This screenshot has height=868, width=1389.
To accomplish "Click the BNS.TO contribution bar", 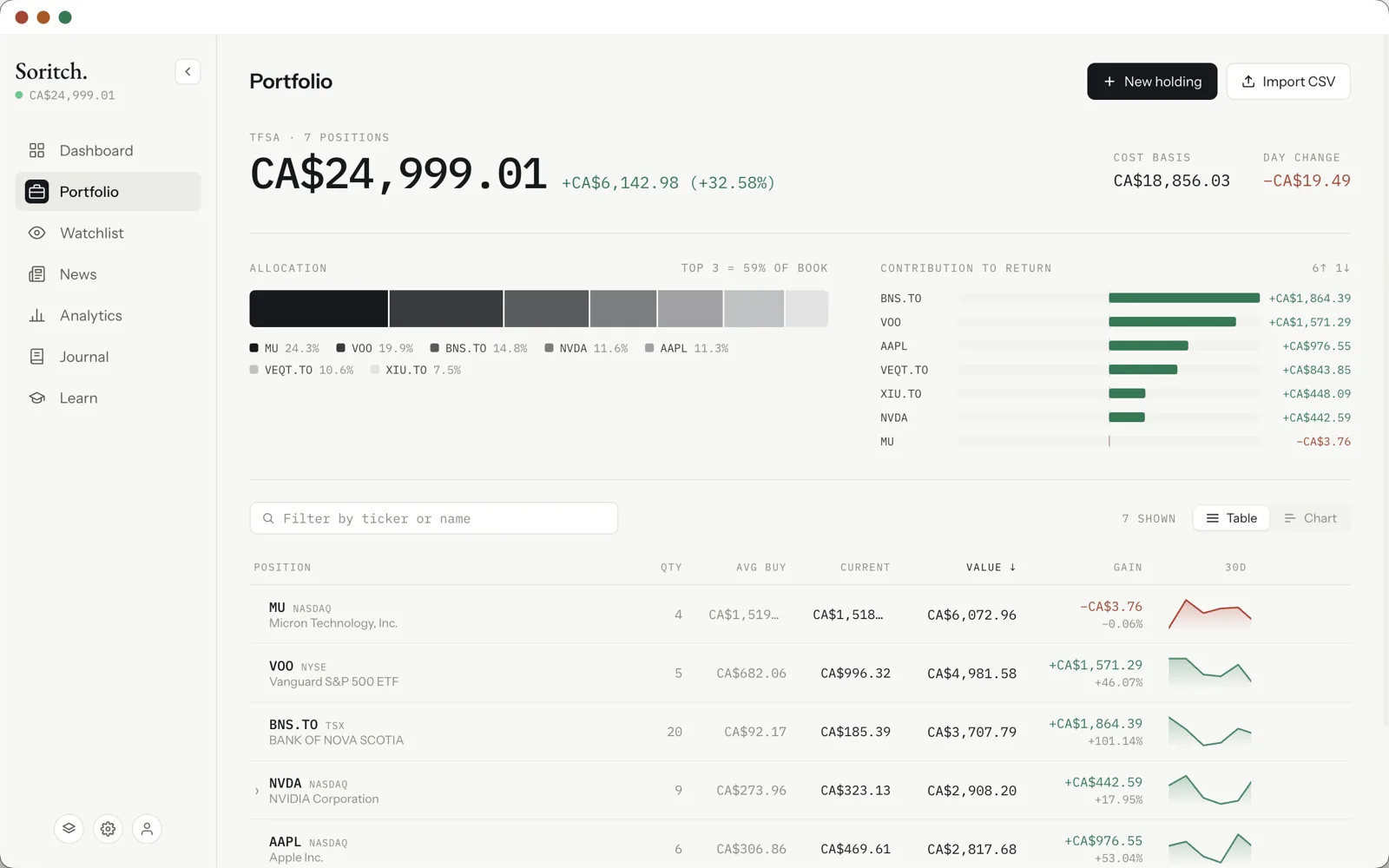I will point(1183,298).
